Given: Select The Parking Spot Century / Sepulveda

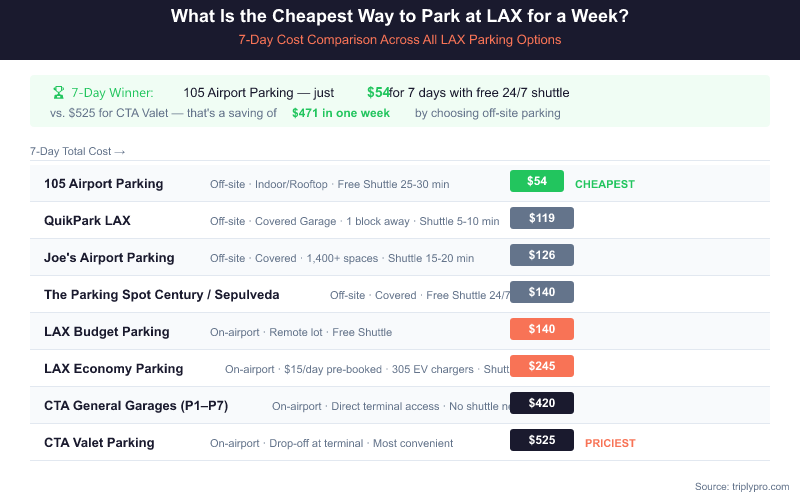Looking at the screenshot, I should 161,294.
